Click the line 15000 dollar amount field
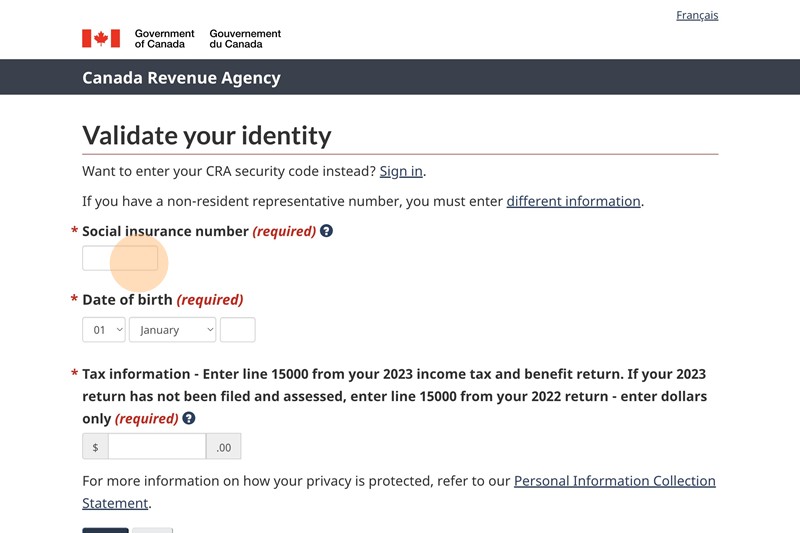This screenshot has width=800, height=533. click(x=157, y=446)
